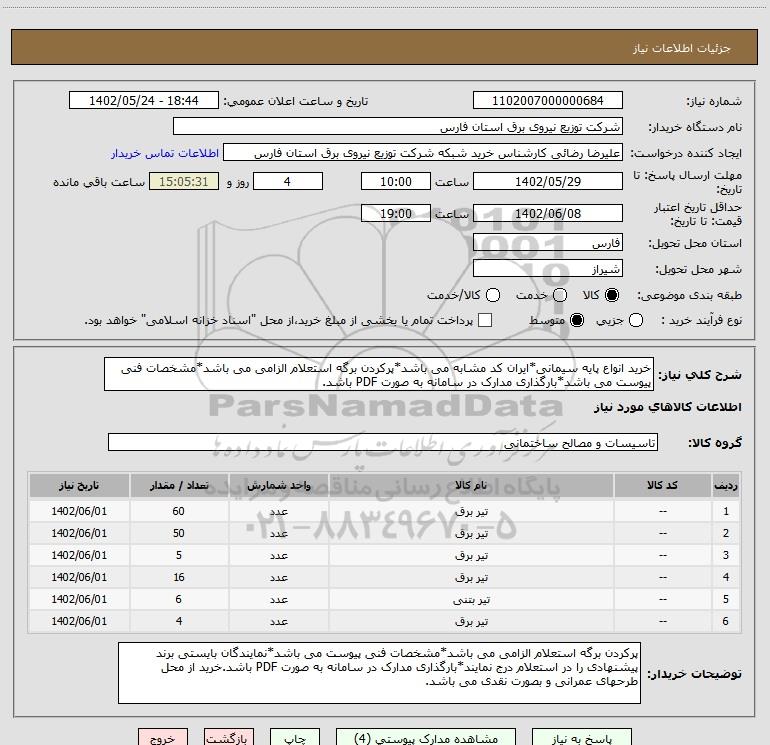Click the اطلاعات کالاهای مورد نیاز heading
This screenshot has height=745, width=770.
click(x=667, y=407)
